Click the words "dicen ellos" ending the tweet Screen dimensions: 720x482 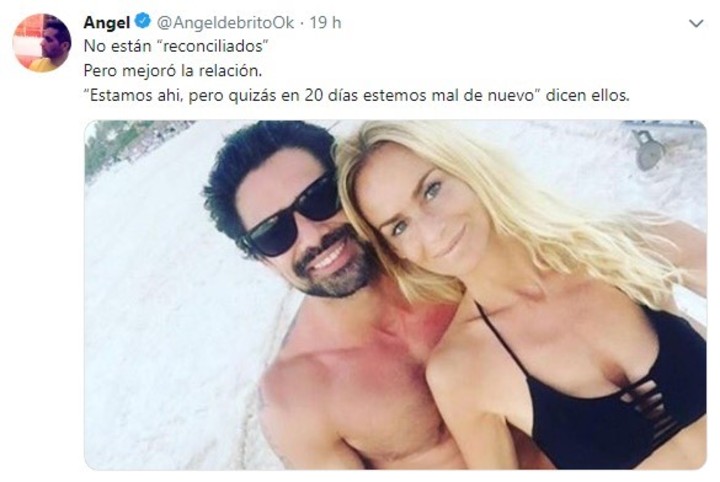click(587, 95)
